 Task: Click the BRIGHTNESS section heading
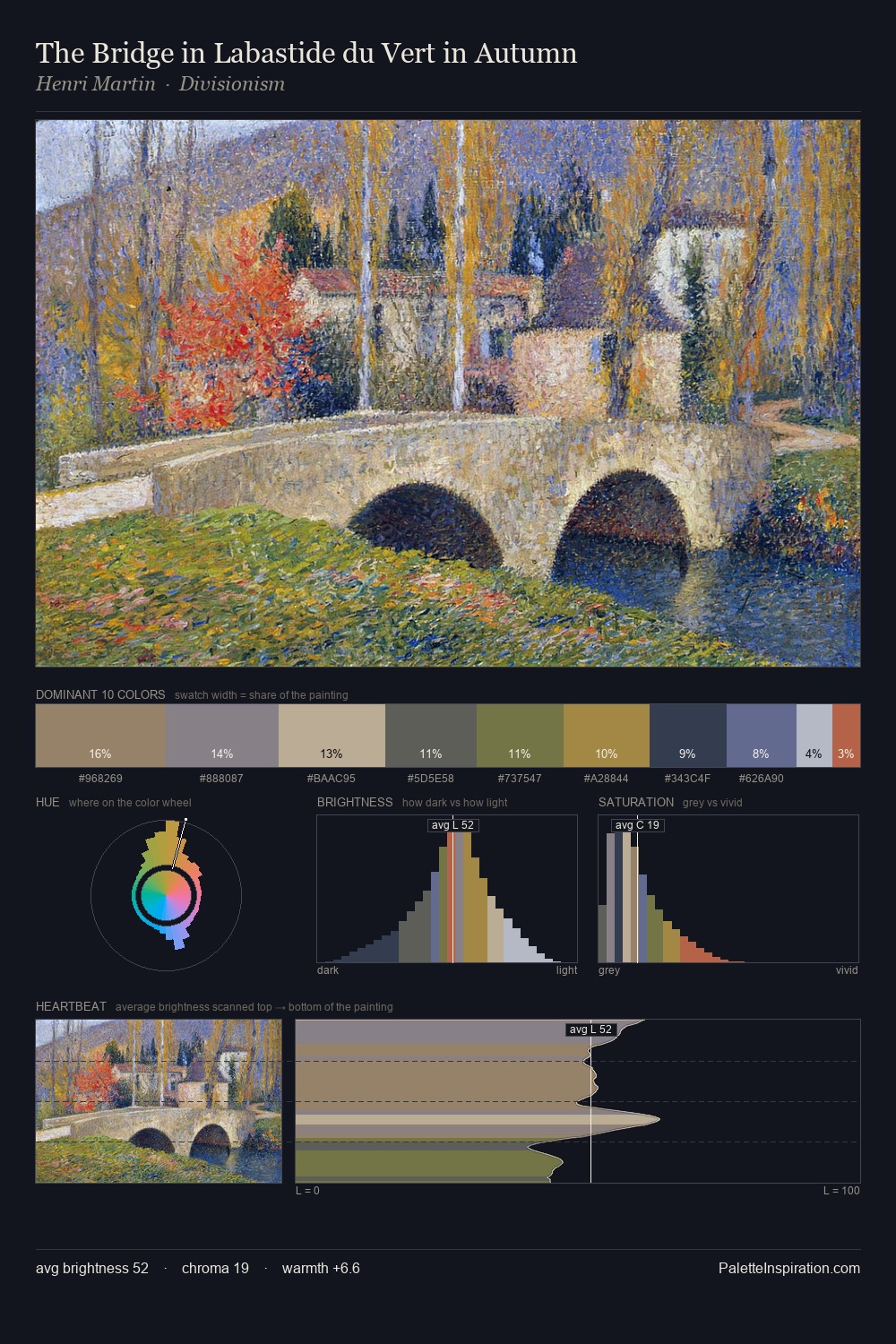(x=355, y=802)
